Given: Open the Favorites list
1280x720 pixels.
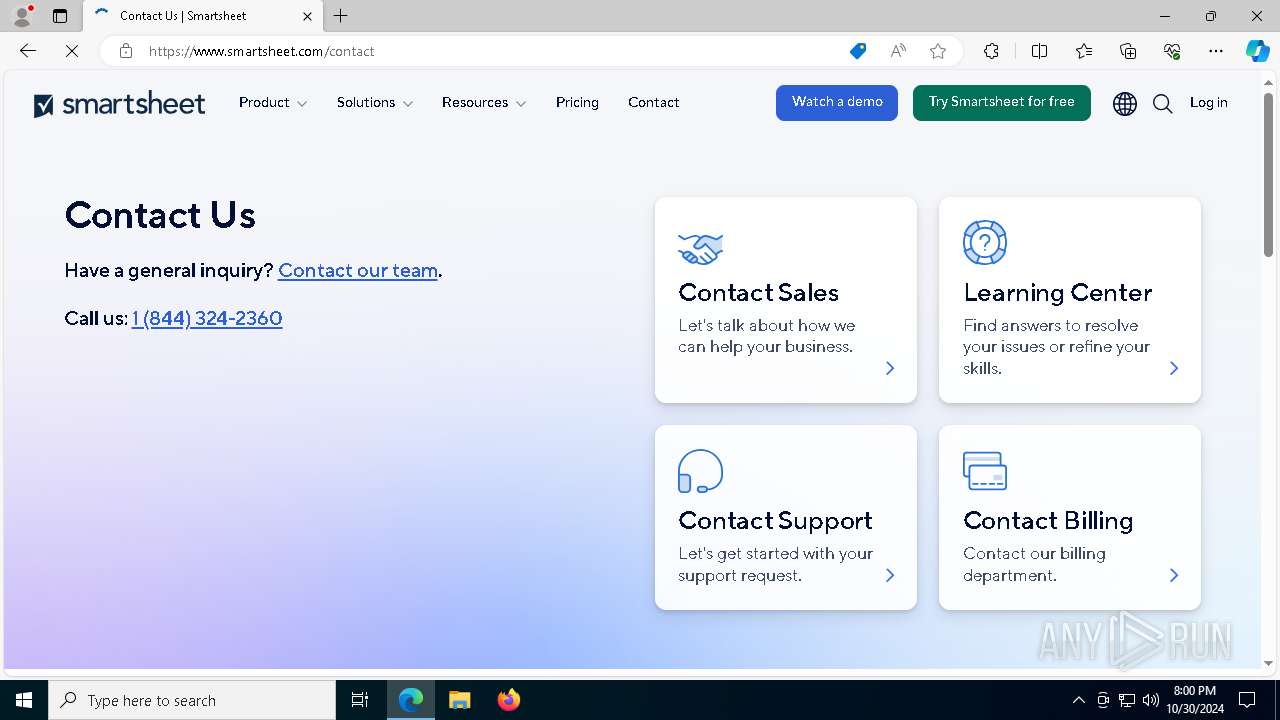Looking at the screenshot, I should coord(1084,51).
